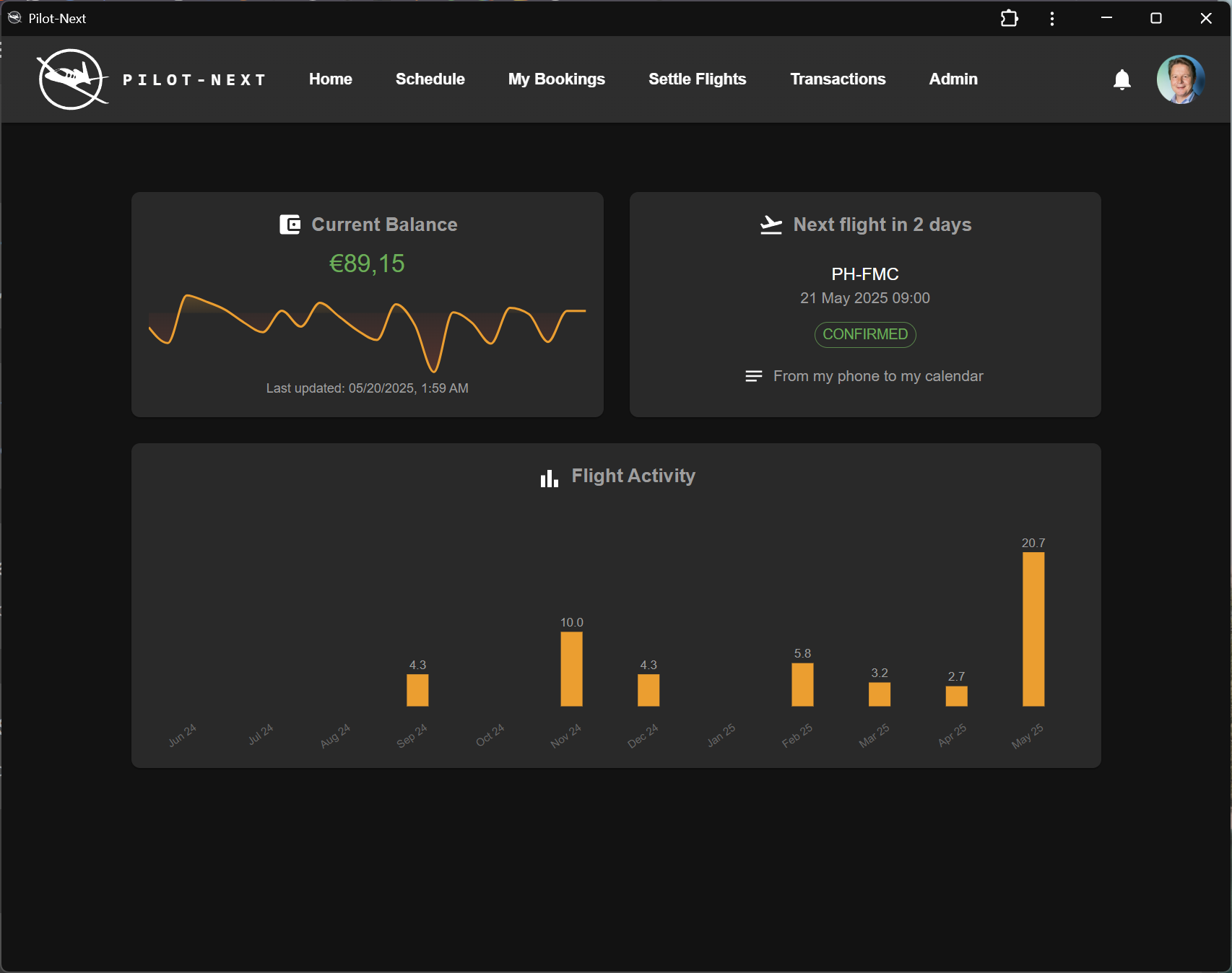This screenshot has height=973, width=1232.
Task: Open Settle Flights page
Action: [x=697, y=79]
